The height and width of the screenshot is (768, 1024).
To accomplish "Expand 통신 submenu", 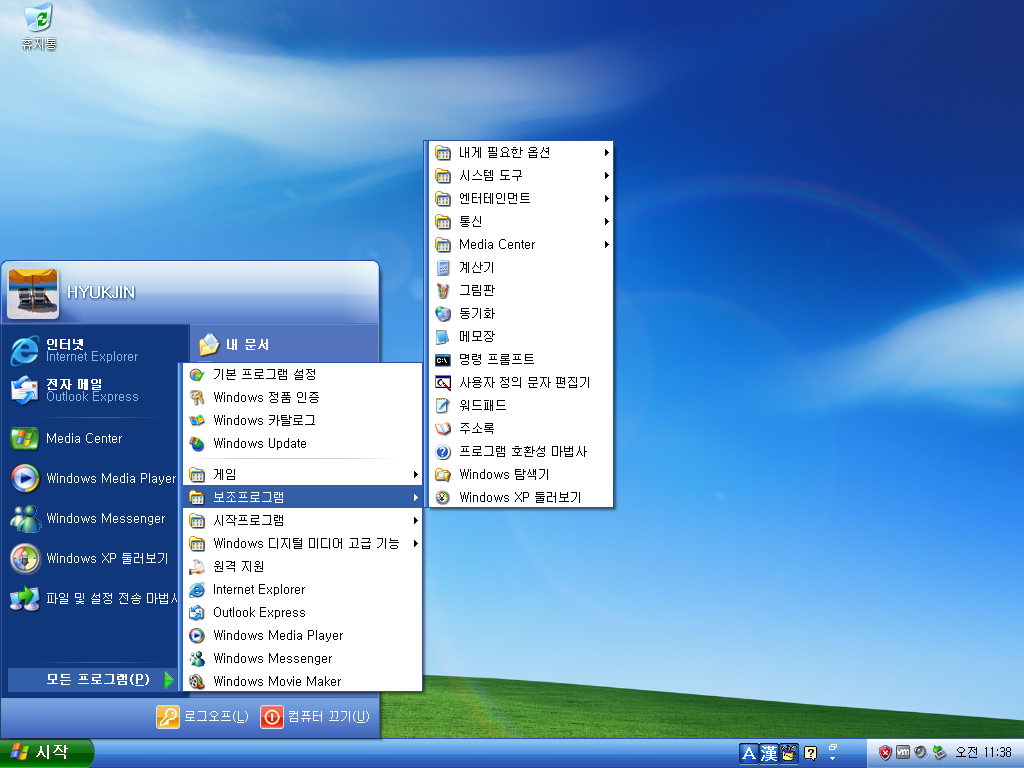I will [521, 221].
